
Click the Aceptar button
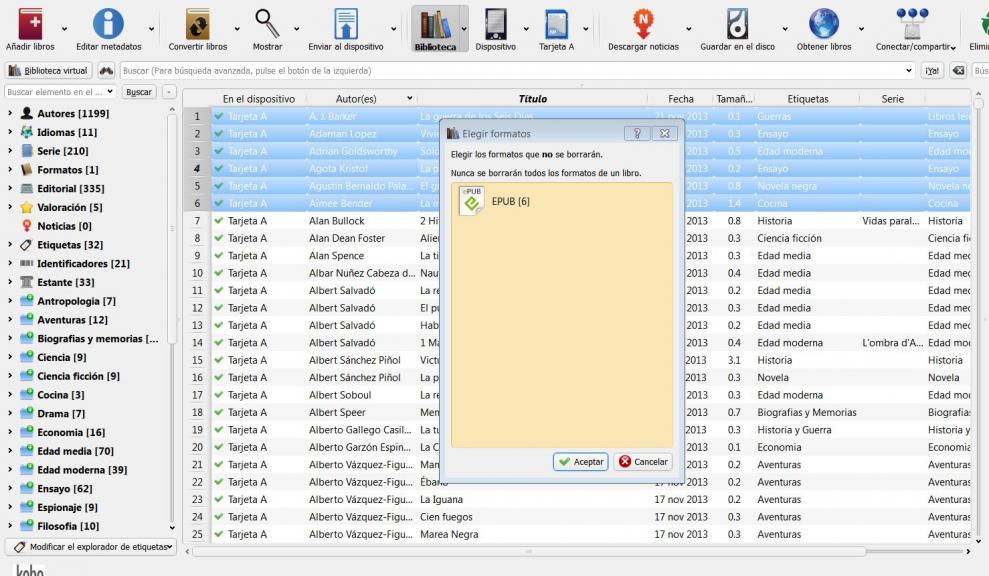pos(580,462)
